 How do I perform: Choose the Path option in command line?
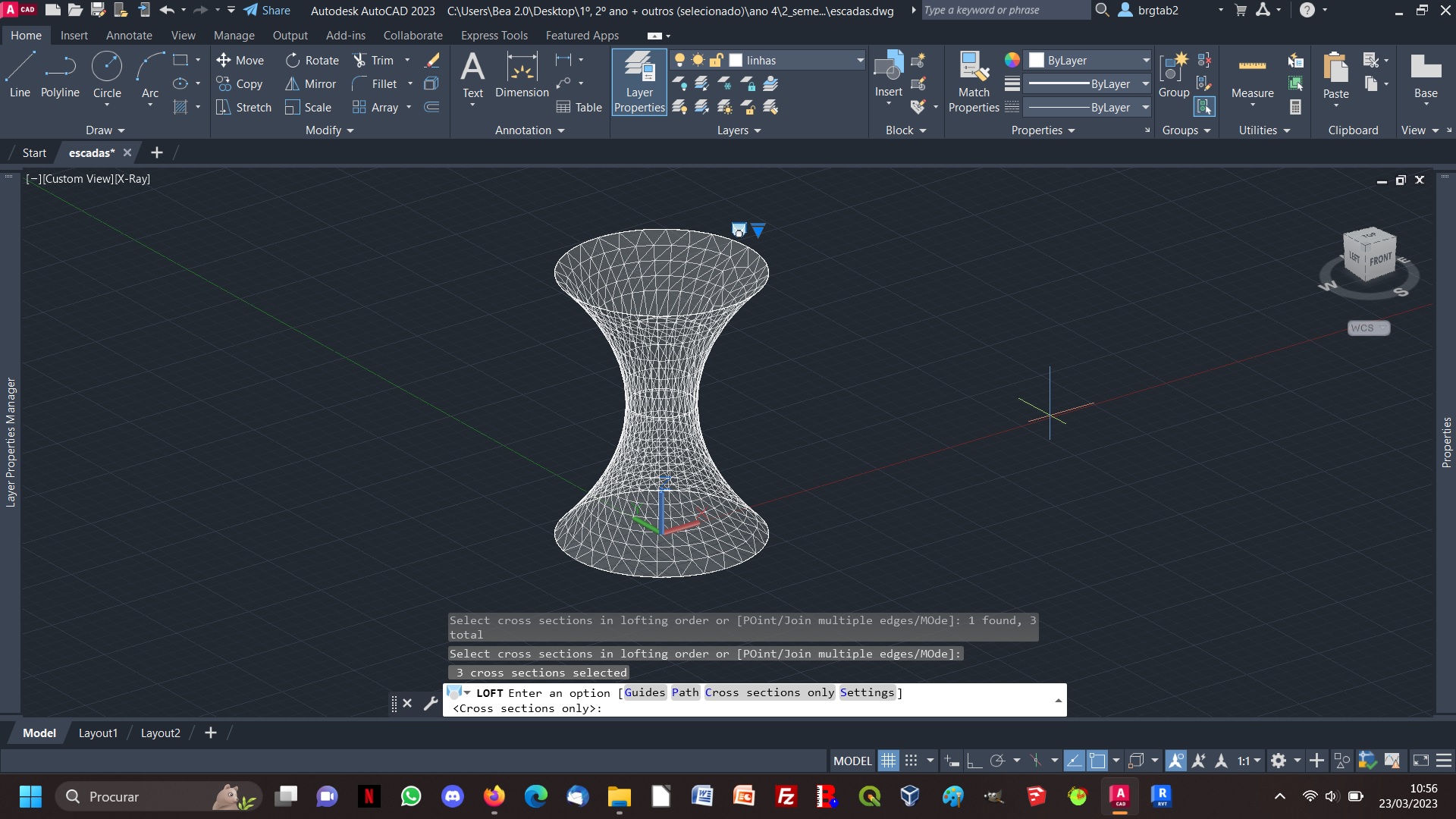click(685, 692)
